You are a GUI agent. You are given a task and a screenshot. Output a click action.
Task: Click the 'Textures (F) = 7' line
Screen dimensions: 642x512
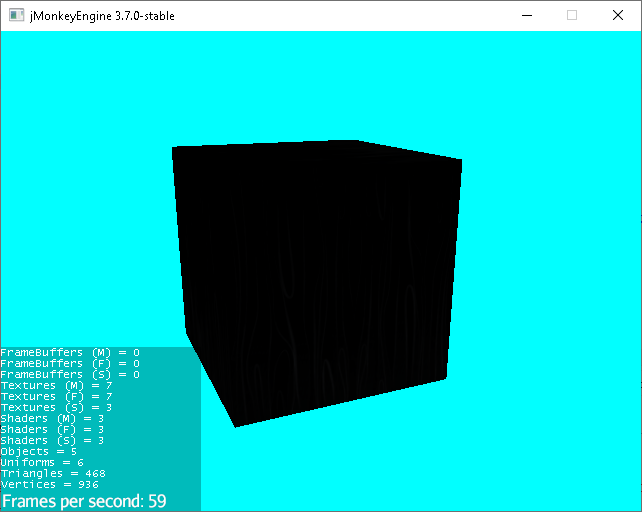click(56, 397)
